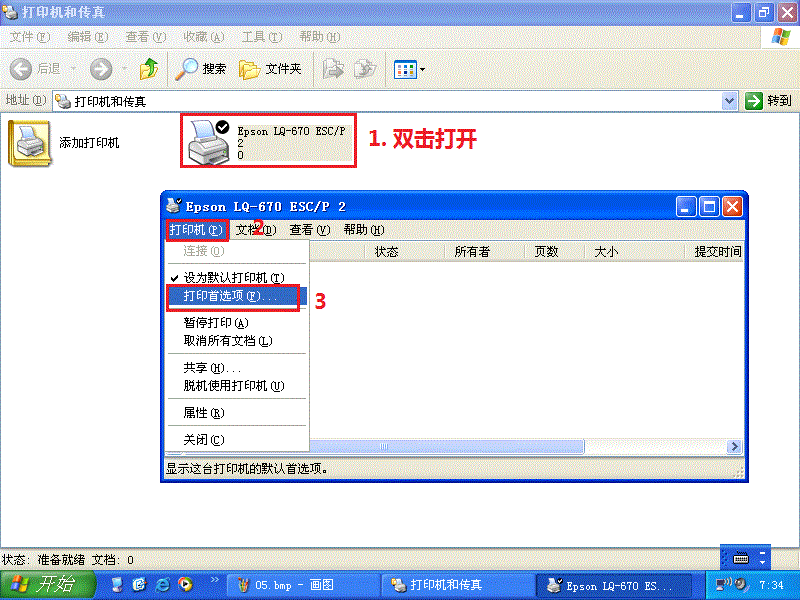Open the 文件(F) menu in Explorer
The width and height of the screenshot is (800, 600).
click(x=30, y=37)
